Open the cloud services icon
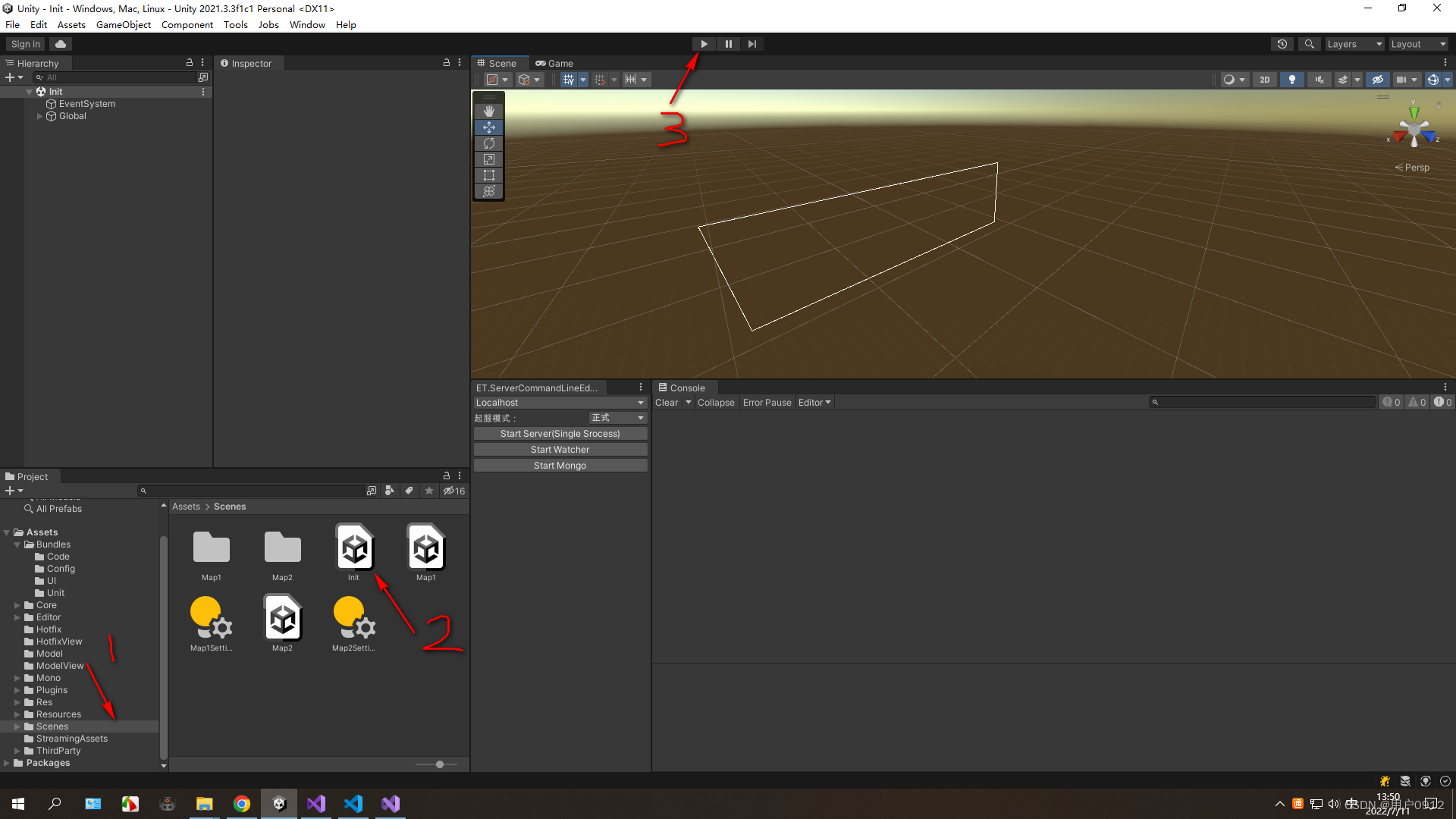 tap(61, 44)
